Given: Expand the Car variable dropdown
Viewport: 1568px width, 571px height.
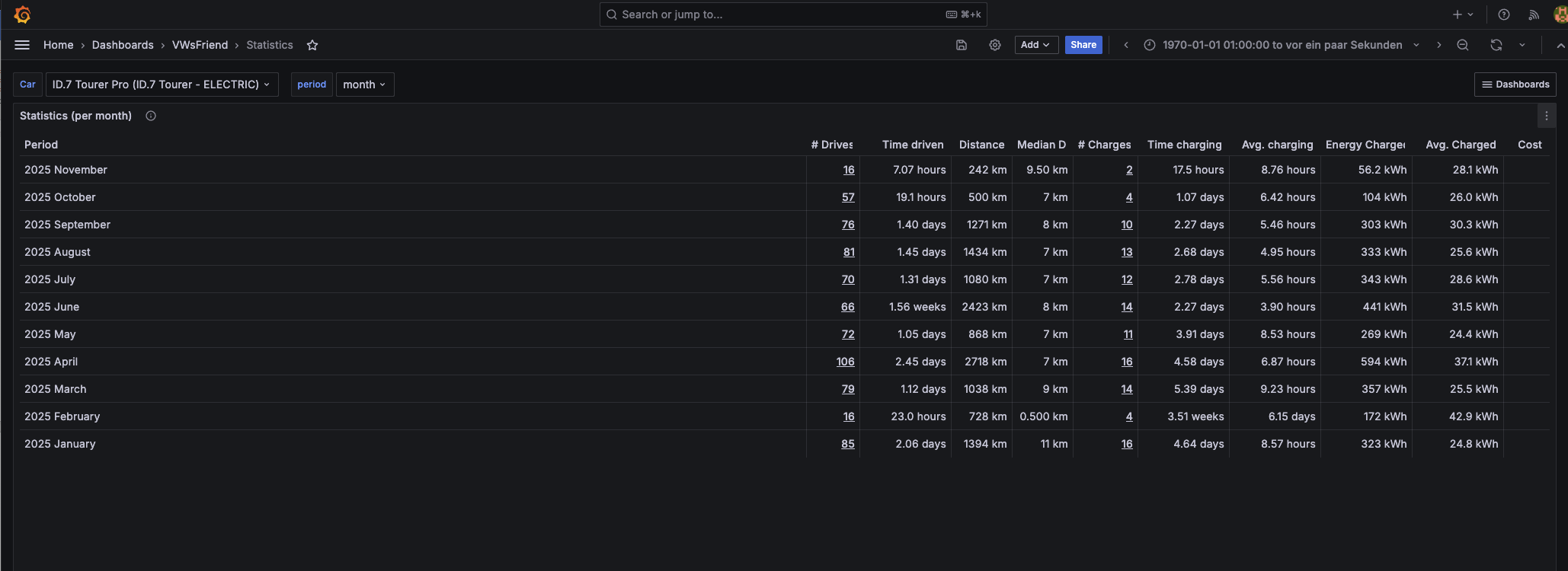Looking at the screenshot, I should click(162, 85).
